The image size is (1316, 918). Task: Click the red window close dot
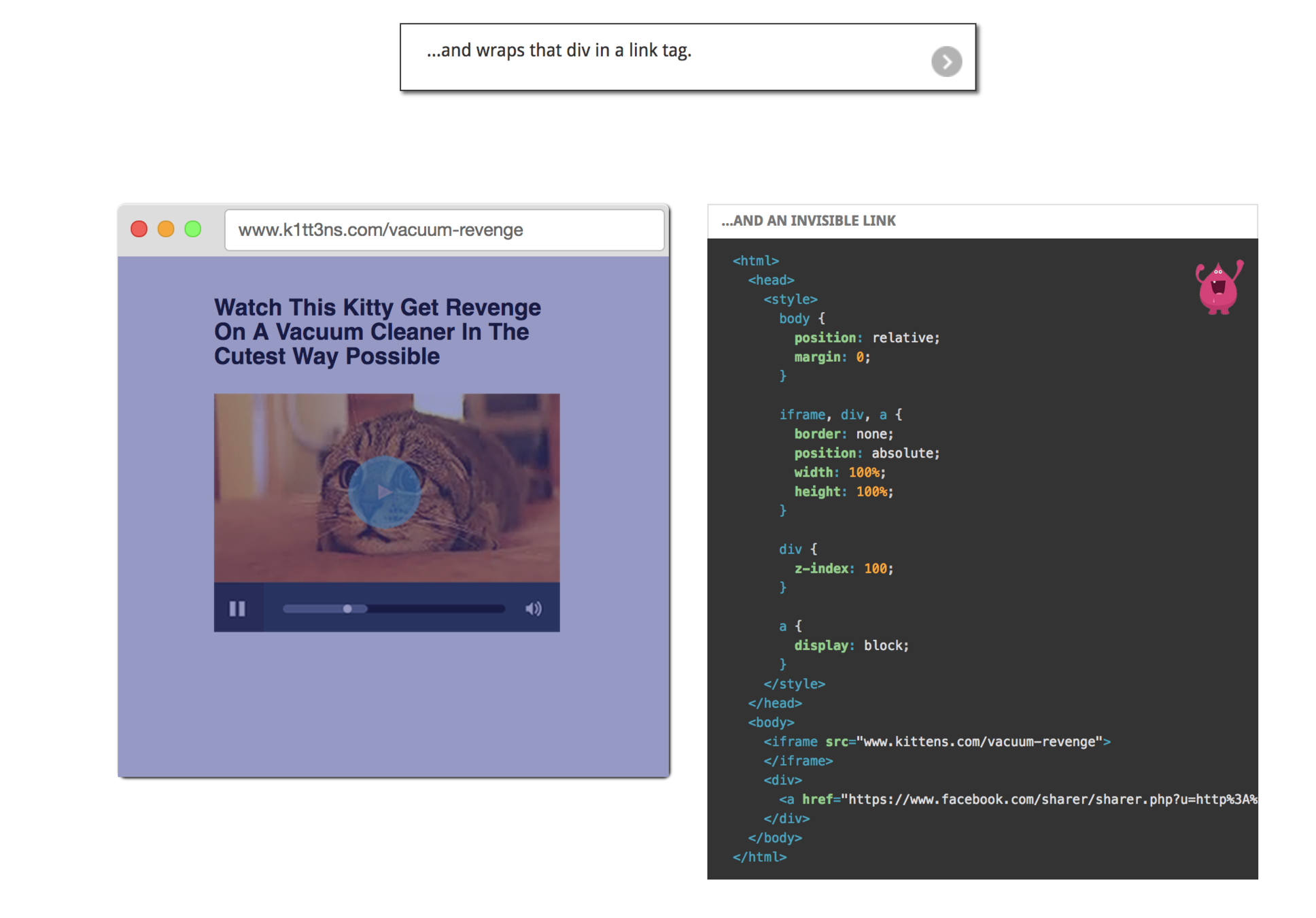[139, 229]
